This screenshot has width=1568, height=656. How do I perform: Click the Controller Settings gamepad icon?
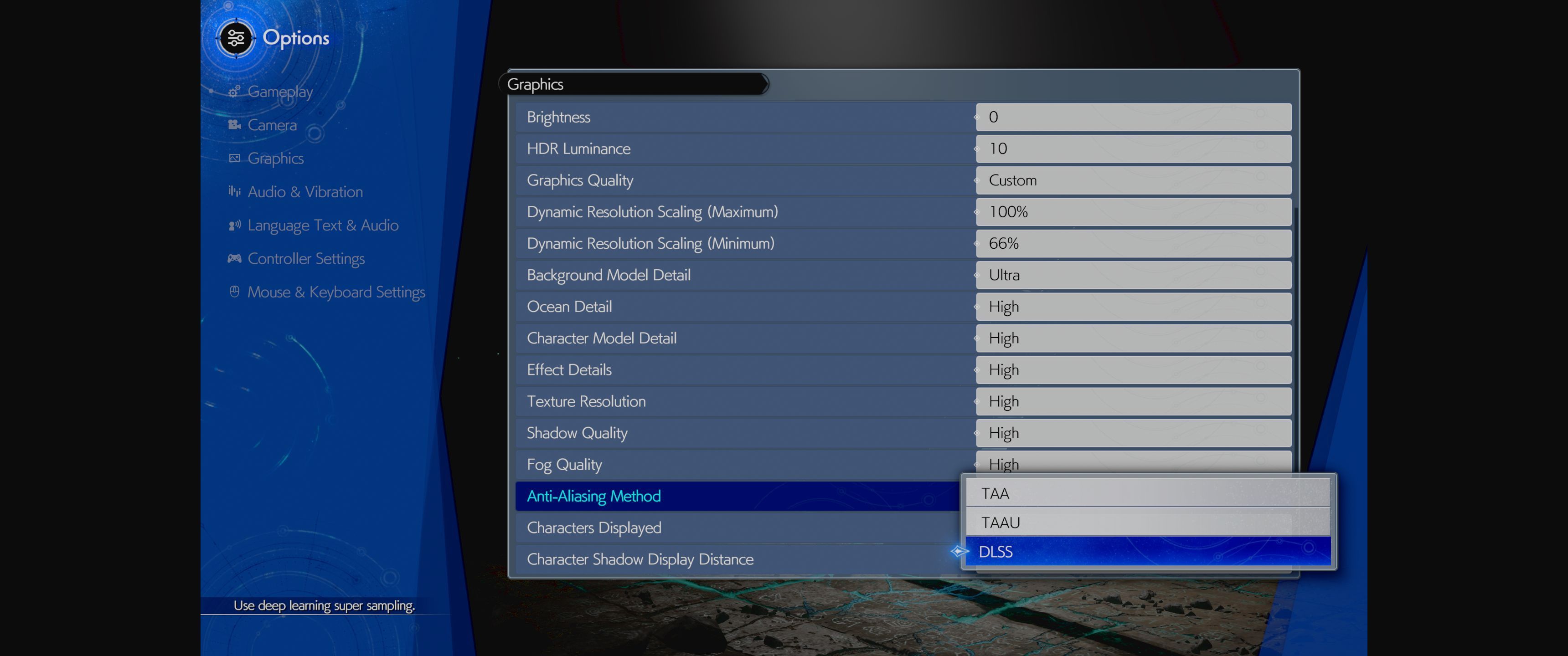point(234,259)
